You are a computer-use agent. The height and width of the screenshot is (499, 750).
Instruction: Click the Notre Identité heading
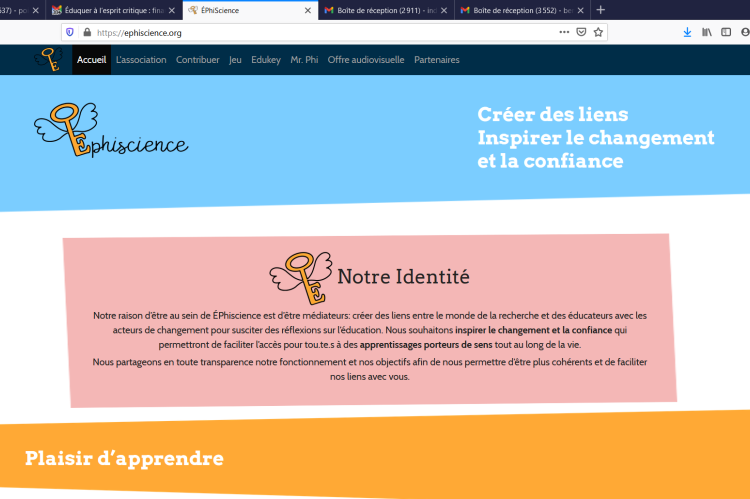pos(403,277)
